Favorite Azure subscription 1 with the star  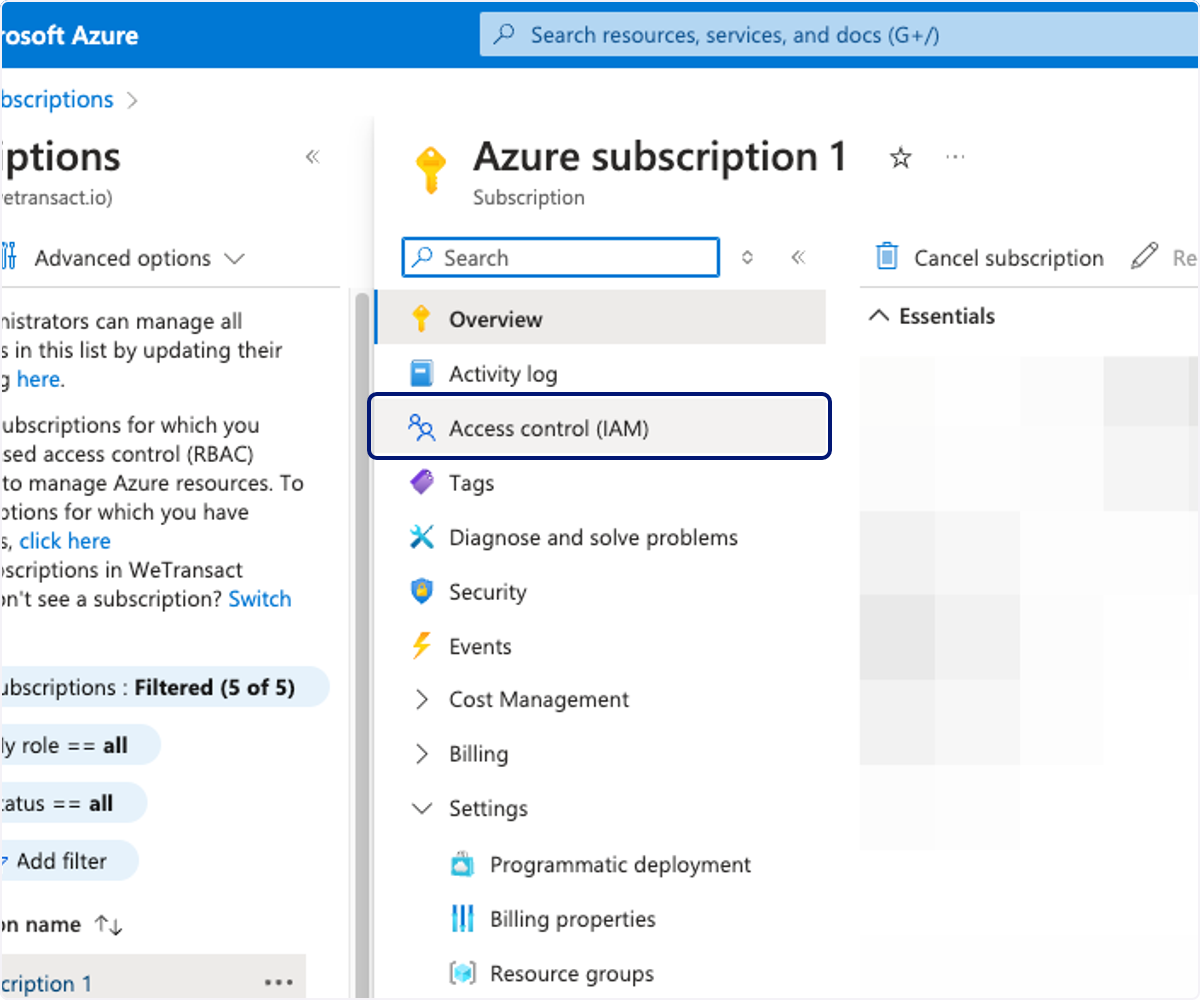pyautogui.click(x=901, y=158)
